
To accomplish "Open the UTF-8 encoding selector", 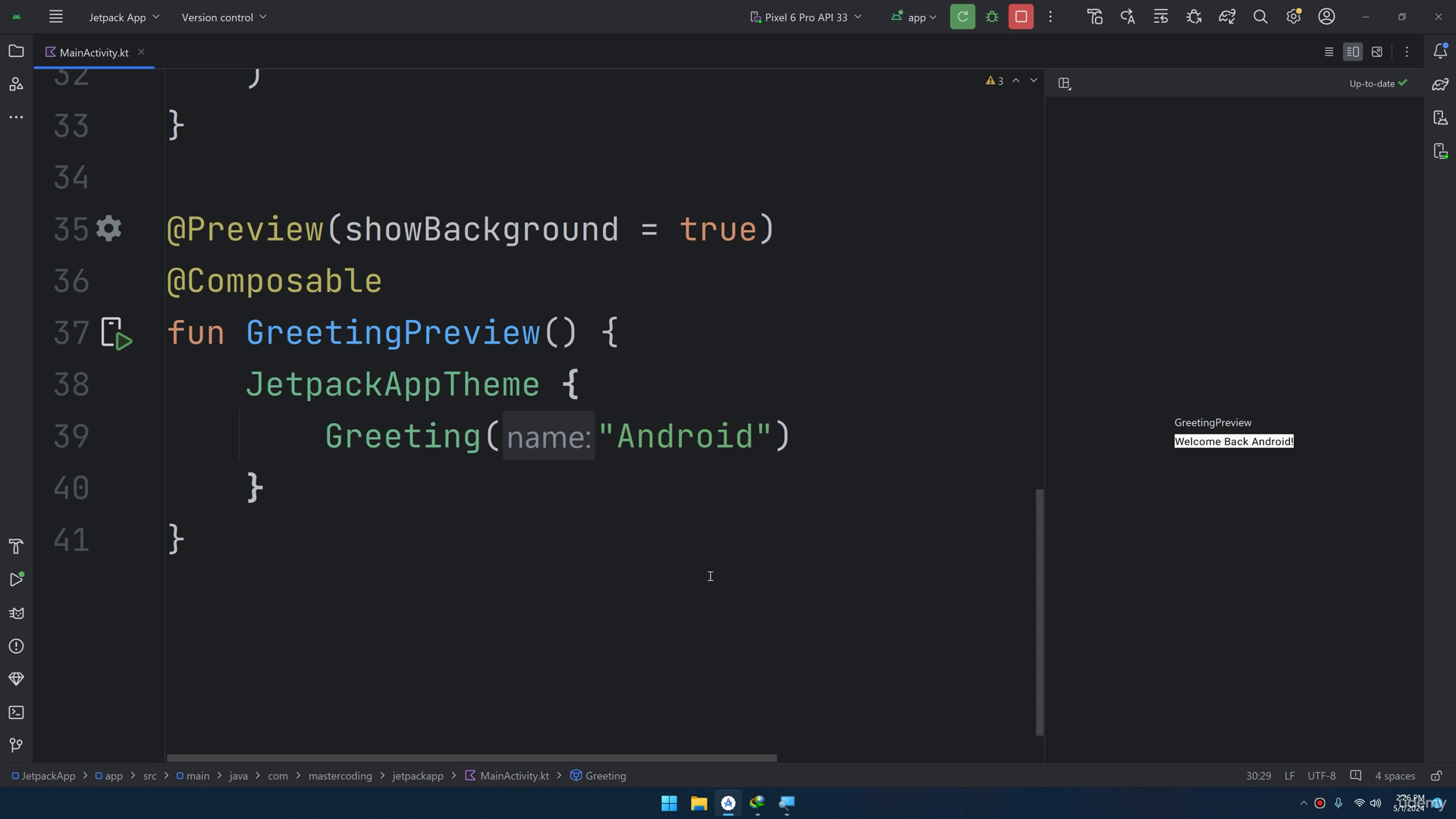I will pyautogui.click(x=1321, y=776).
